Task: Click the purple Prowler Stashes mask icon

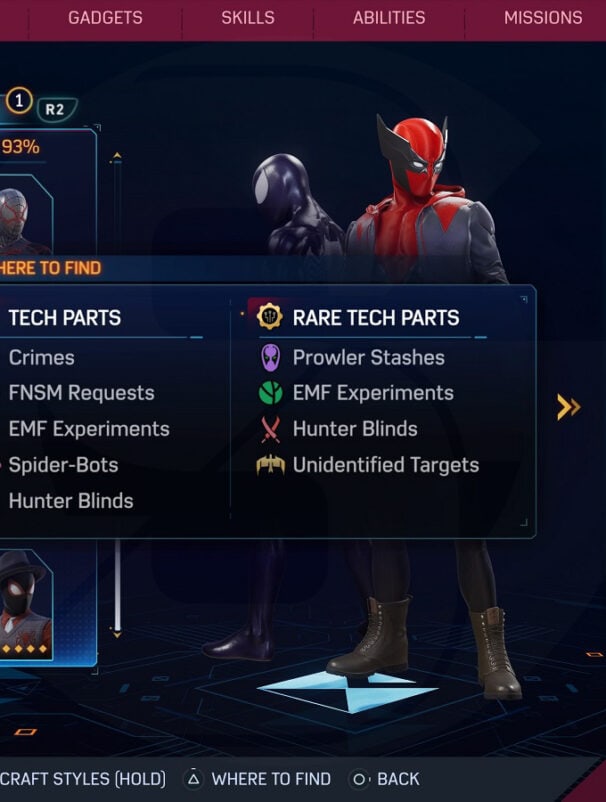Action: (x=271, y=358)
